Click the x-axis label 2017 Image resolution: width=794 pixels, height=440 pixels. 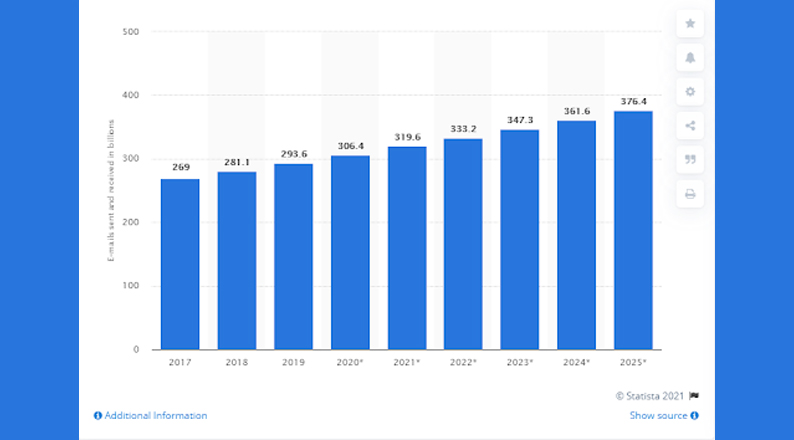point(180,363)
